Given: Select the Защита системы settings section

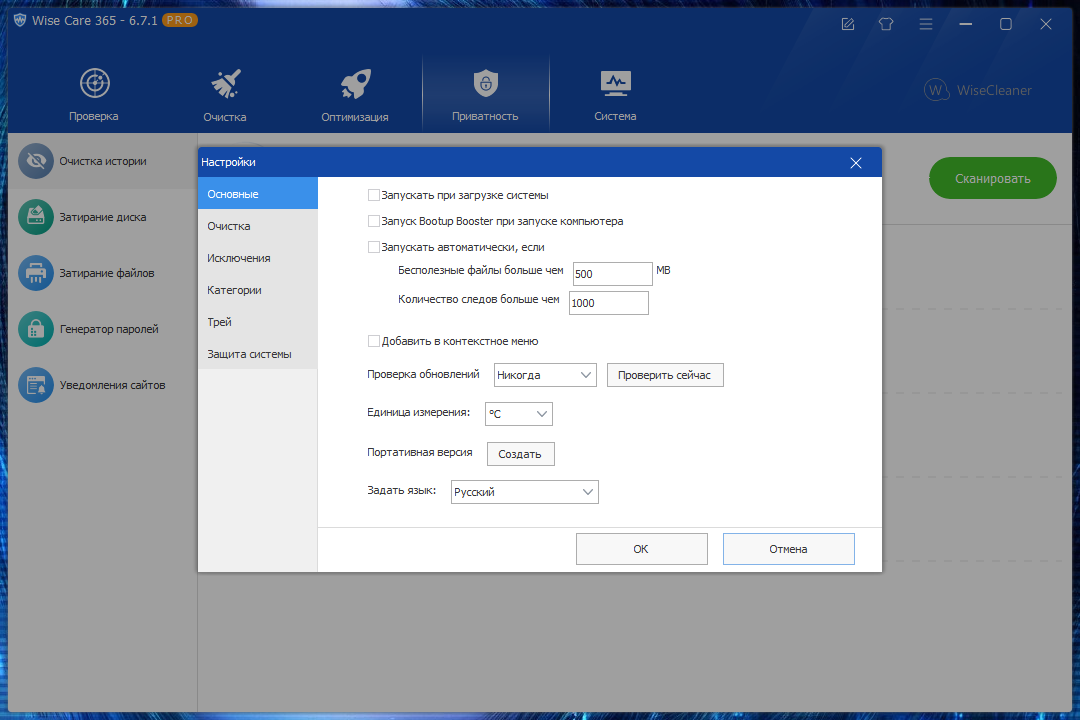Looking at the screenshot, I should 249,354.
